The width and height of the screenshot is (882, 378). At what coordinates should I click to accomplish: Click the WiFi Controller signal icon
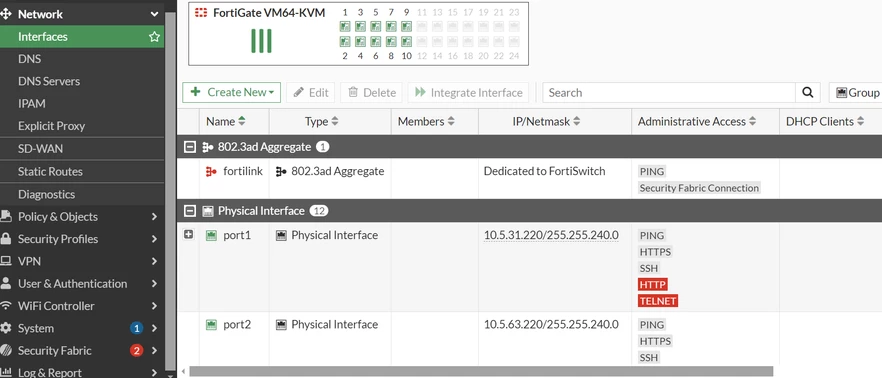pyautogui.click(x=6, y=305)
